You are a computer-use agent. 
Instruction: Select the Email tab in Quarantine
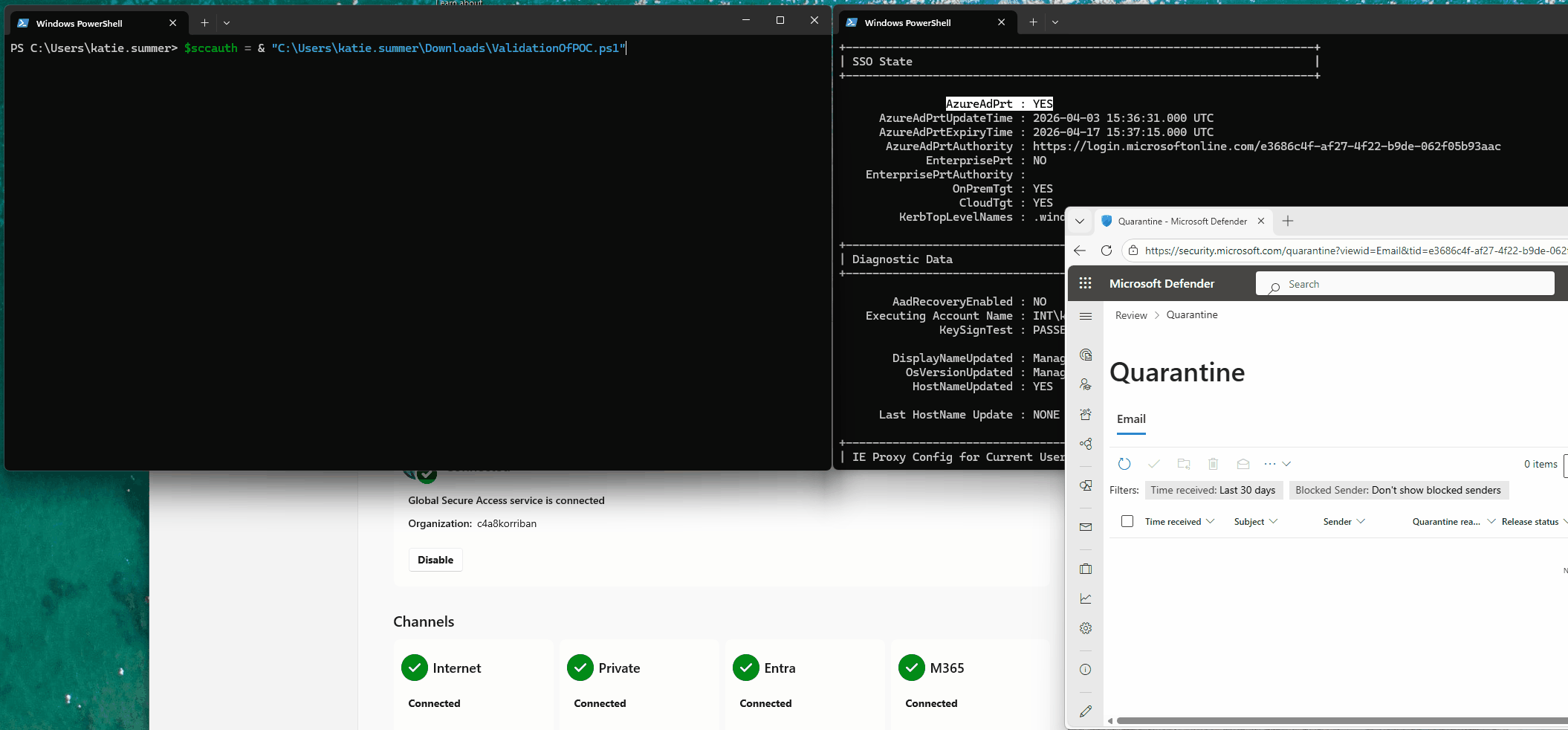[x=1131, y=419]
